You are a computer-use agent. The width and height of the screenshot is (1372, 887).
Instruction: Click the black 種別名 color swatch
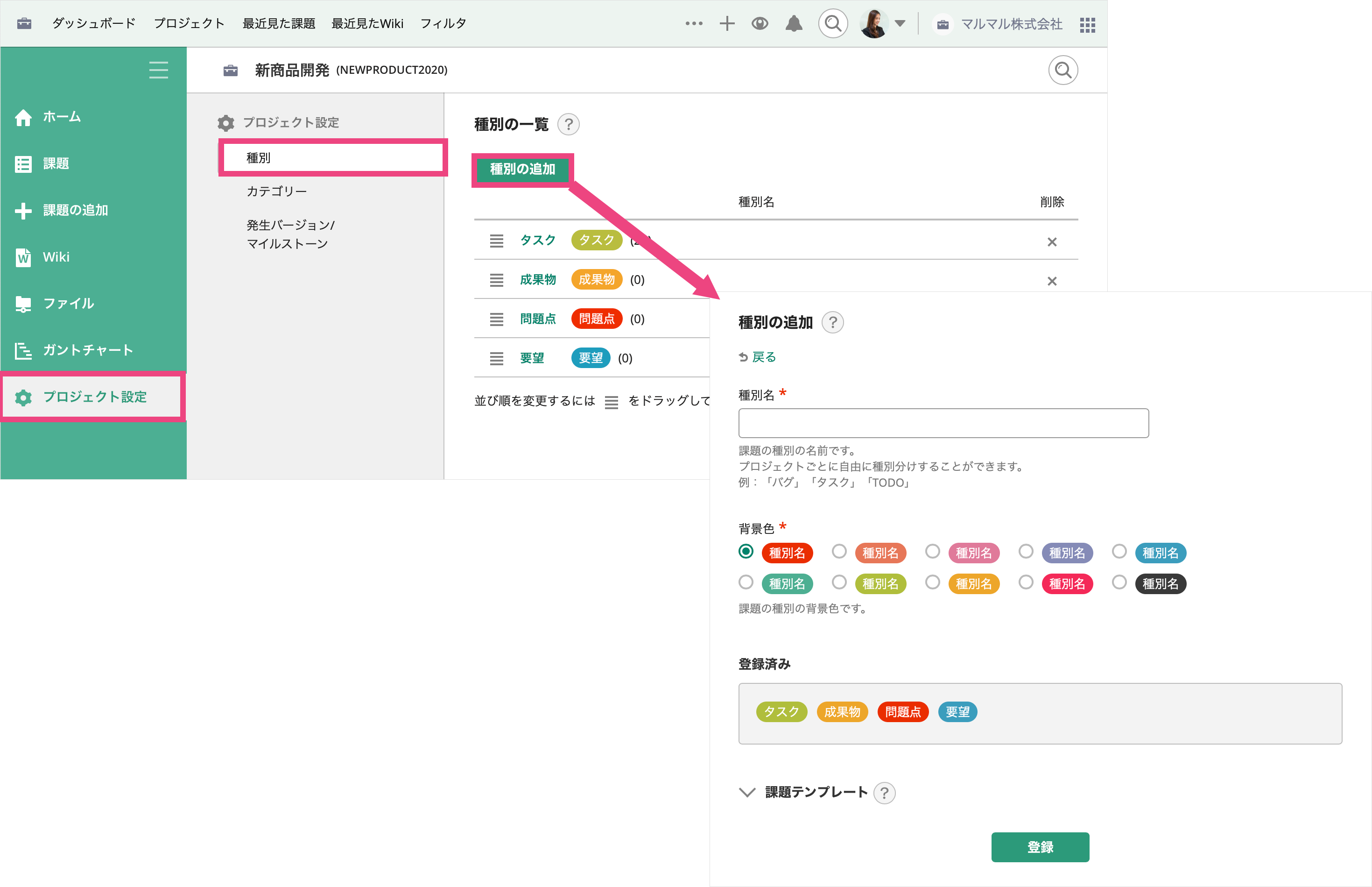click(1160, 584)
